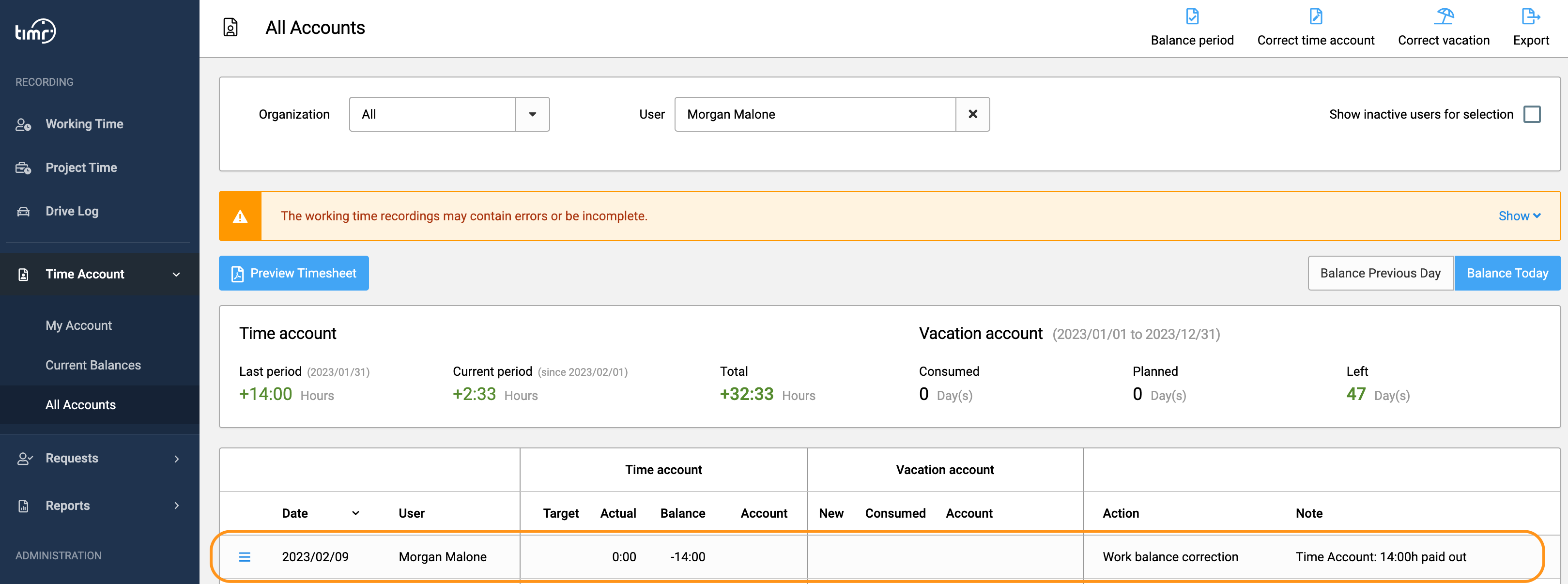Click the All Accounts page header icon

pos(231,28)
